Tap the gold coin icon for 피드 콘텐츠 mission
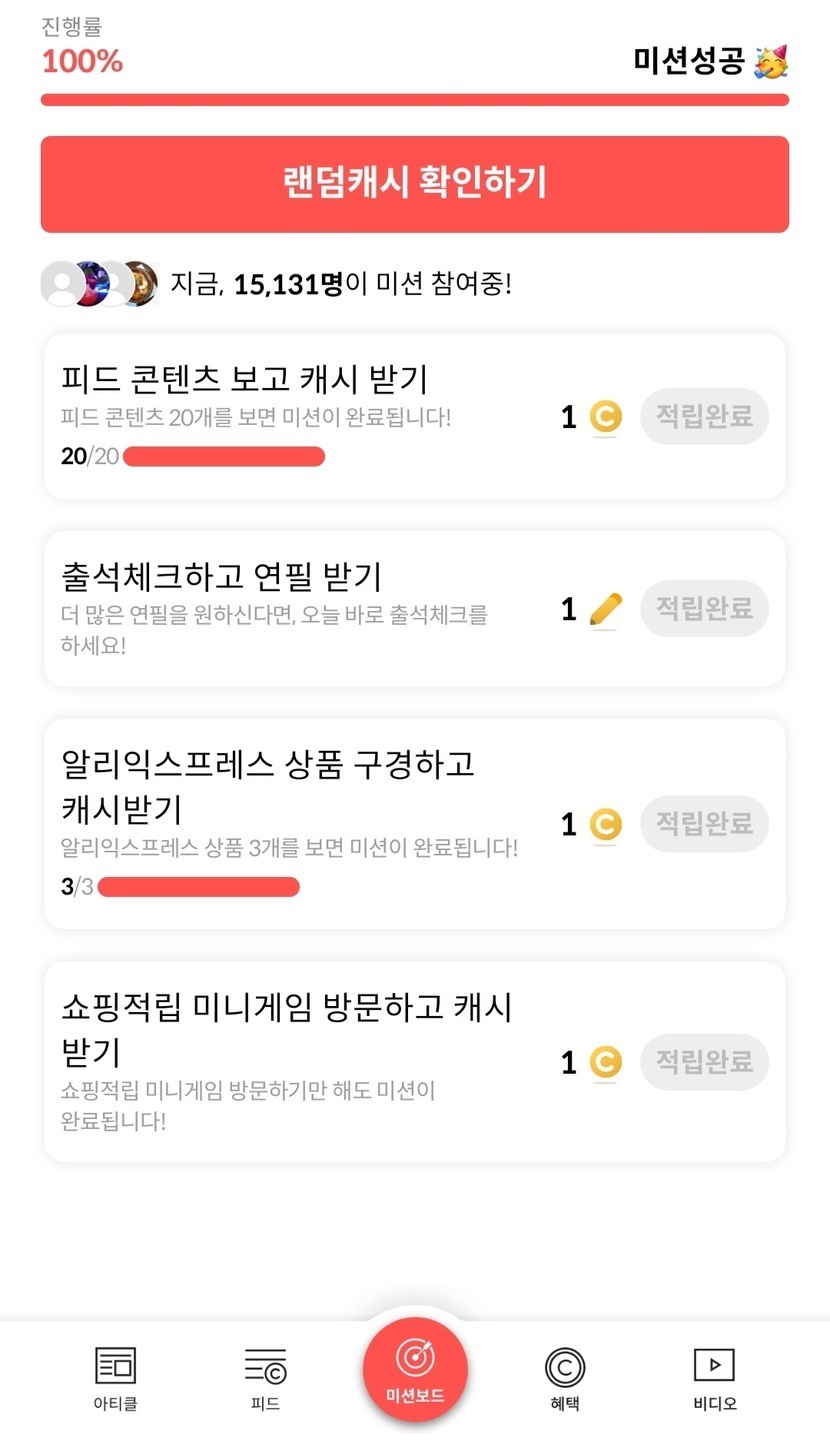This screenshot has width=830, height=1448. point(605,417)
